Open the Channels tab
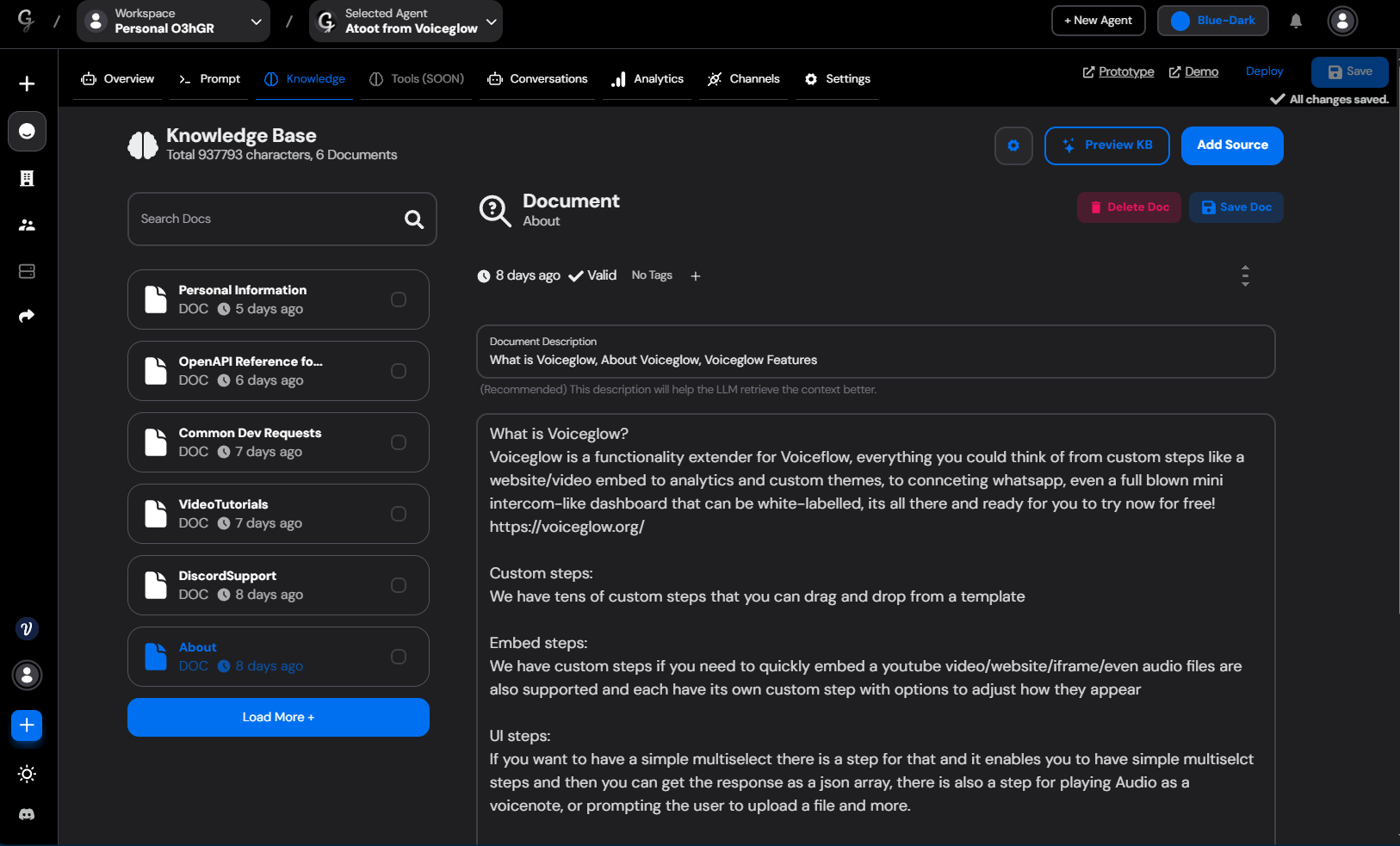 744,79
